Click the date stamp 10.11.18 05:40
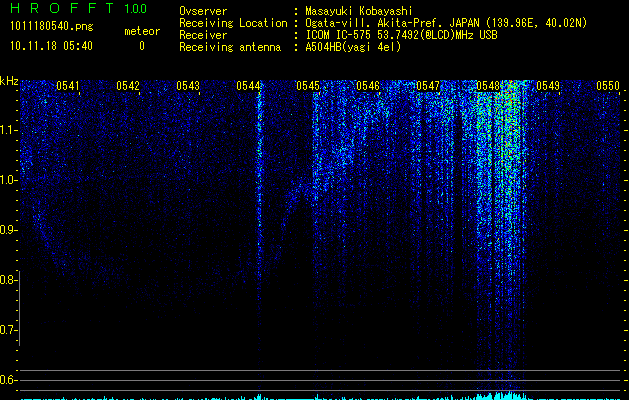This screenshot has width=629, height=400. tap(51, 46)
